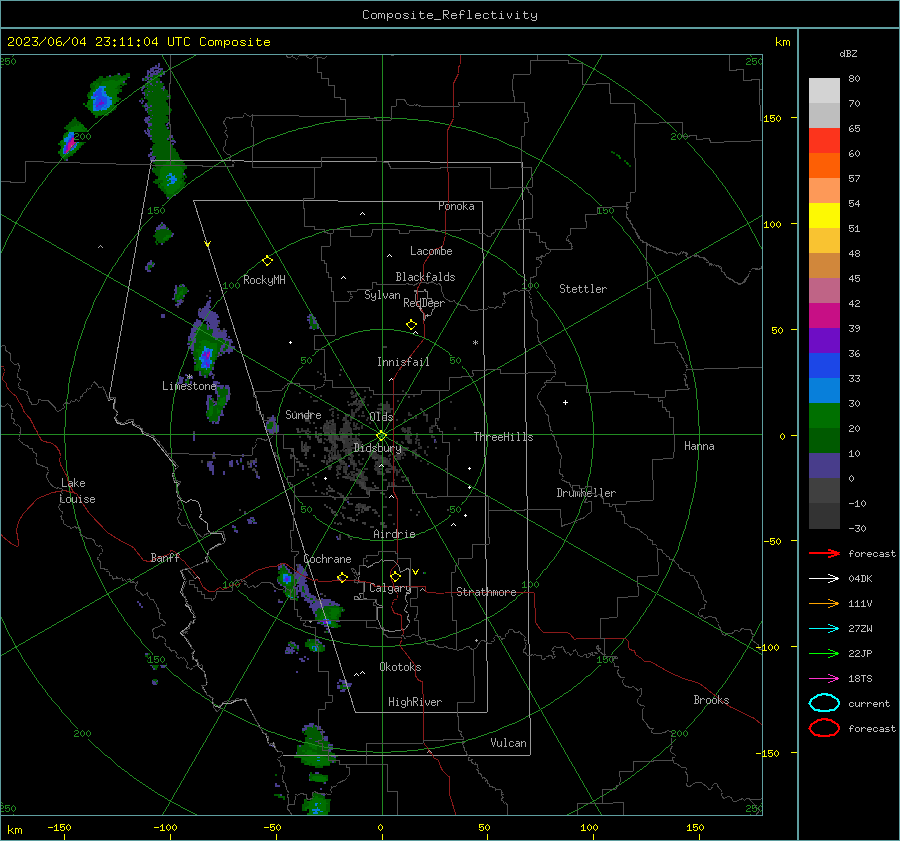The height and width of the screenshot is (841, 900).
Task: Select the Banff town label
Action: click(165, 557)
